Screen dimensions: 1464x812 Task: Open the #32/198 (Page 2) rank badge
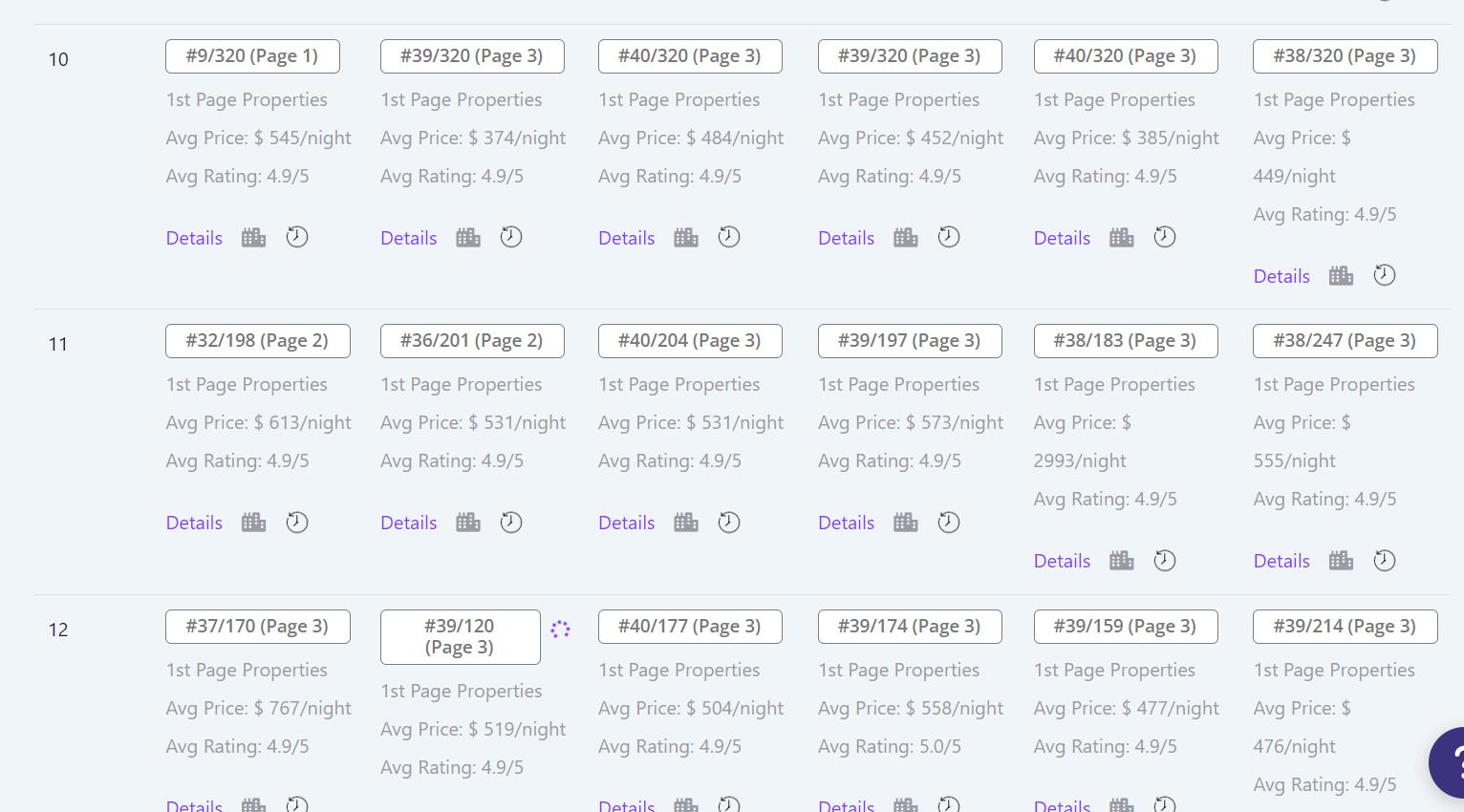point(258,340)
